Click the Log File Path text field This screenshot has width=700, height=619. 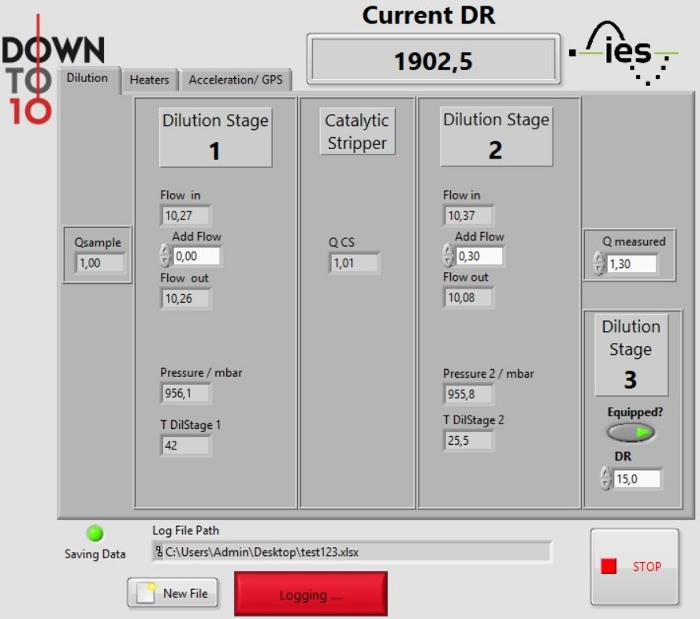tap(352, 552)
